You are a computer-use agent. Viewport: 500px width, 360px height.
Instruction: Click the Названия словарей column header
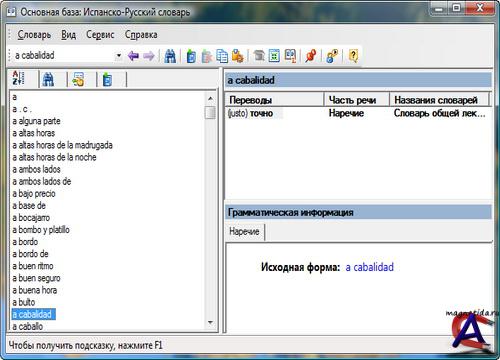(439, 100)
